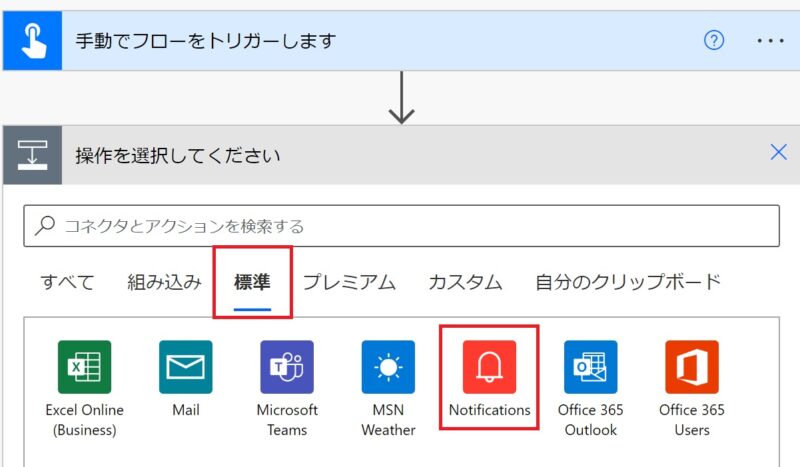The height and width of the screenshot is (467, 800).
Task: Expand the 手動でフローをトリガーします trigger card
Action: coord(380,41)
